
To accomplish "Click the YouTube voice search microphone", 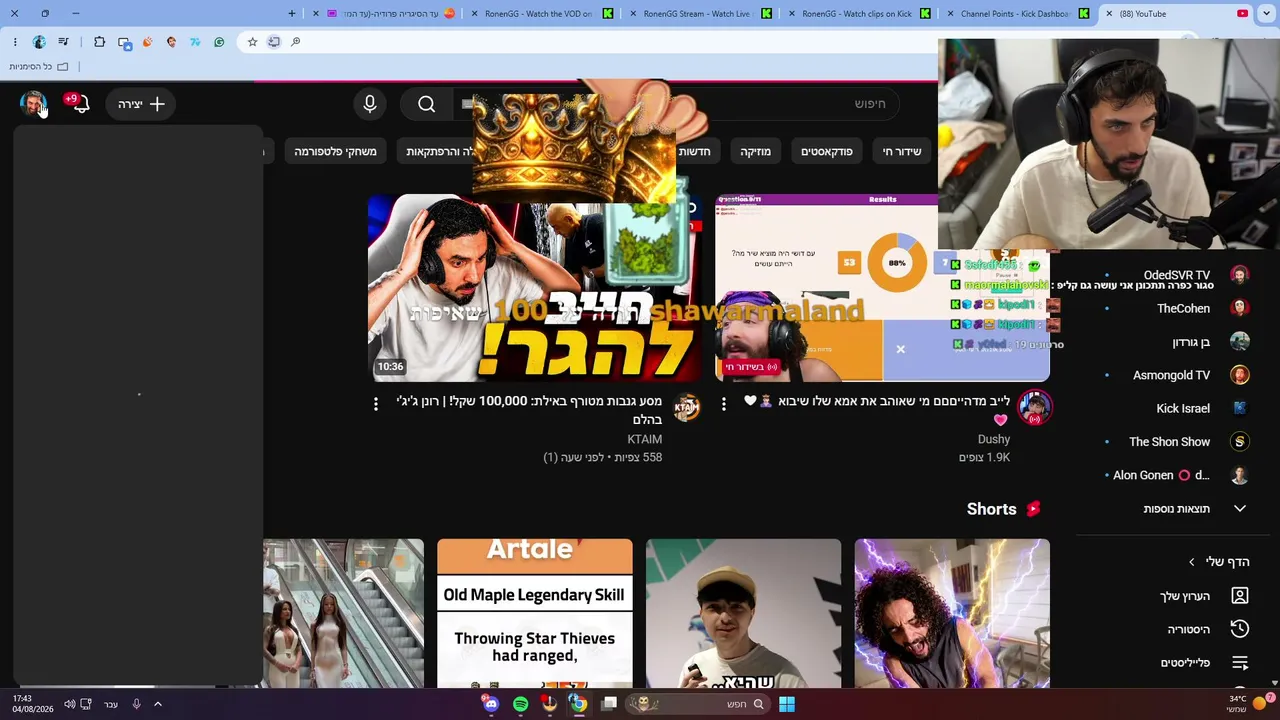I will coord(370,104).
